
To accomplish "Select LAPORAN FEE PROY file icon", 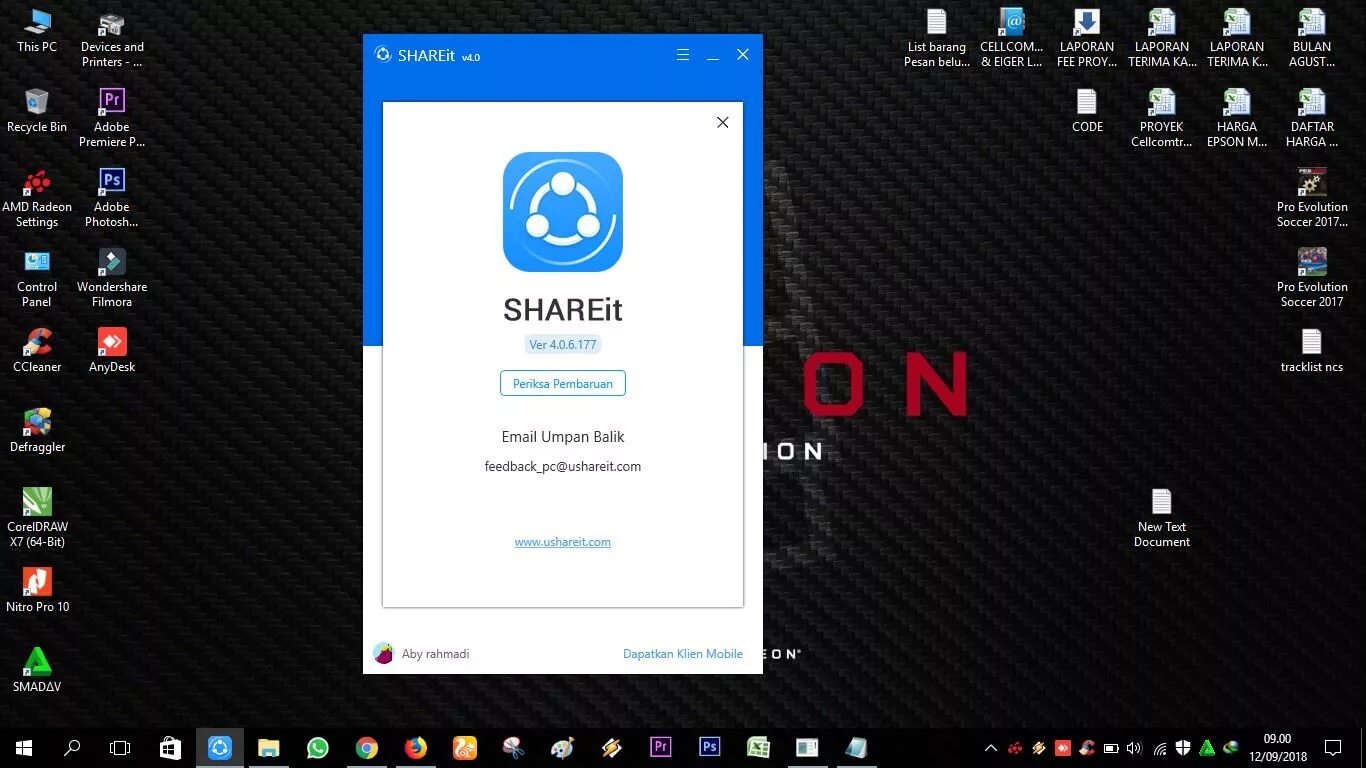I will (x=1087, y=40).
